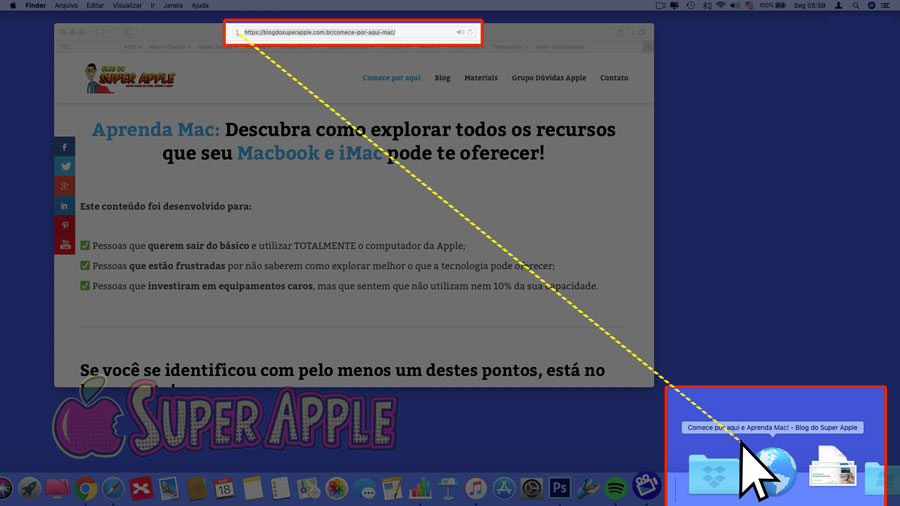900x506 pixels.
Task: Open the Janela menu
Action: coord(172,6)
